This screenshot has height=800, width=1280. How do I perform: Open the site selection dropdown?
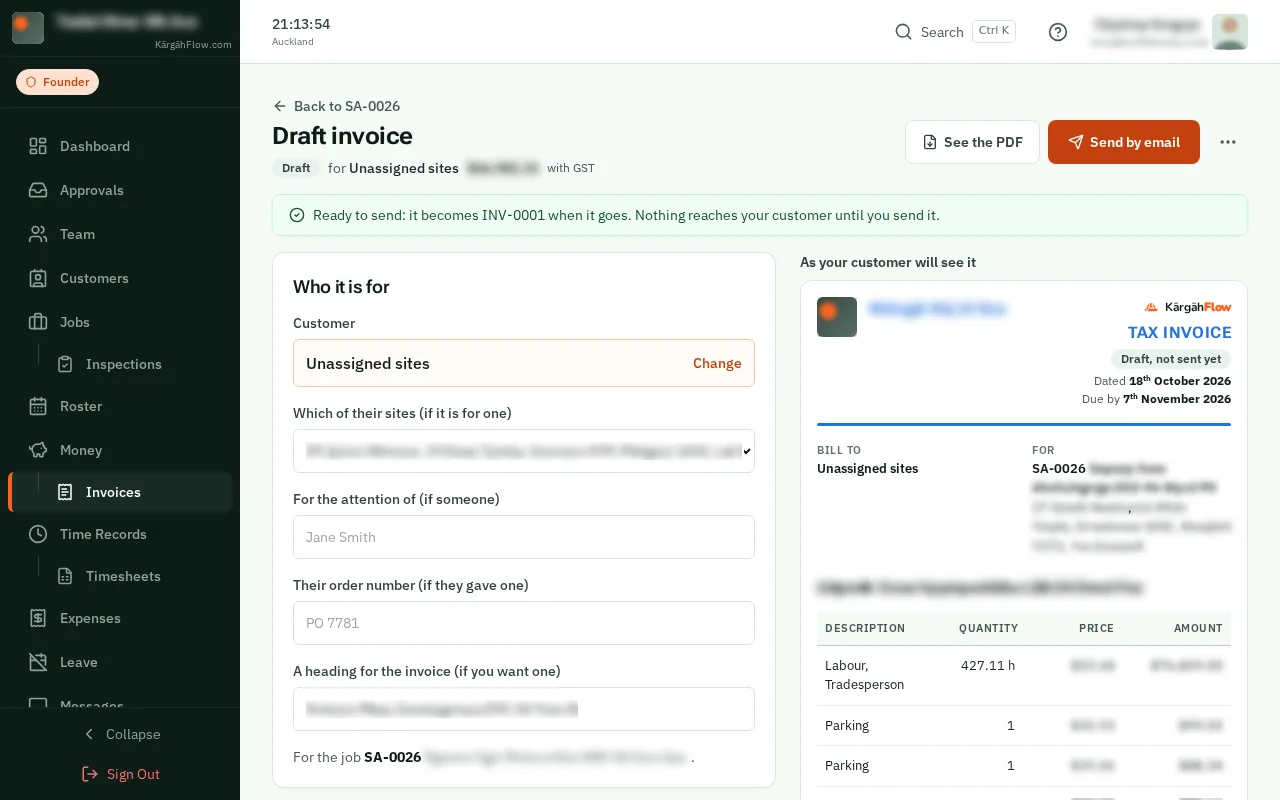click(x=524, y=451)
